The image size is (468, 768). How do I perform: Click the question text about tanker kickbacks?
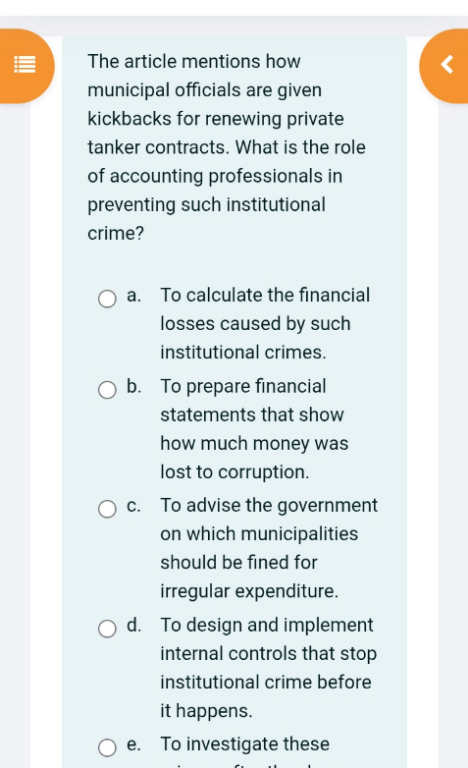tap(226, 147)
